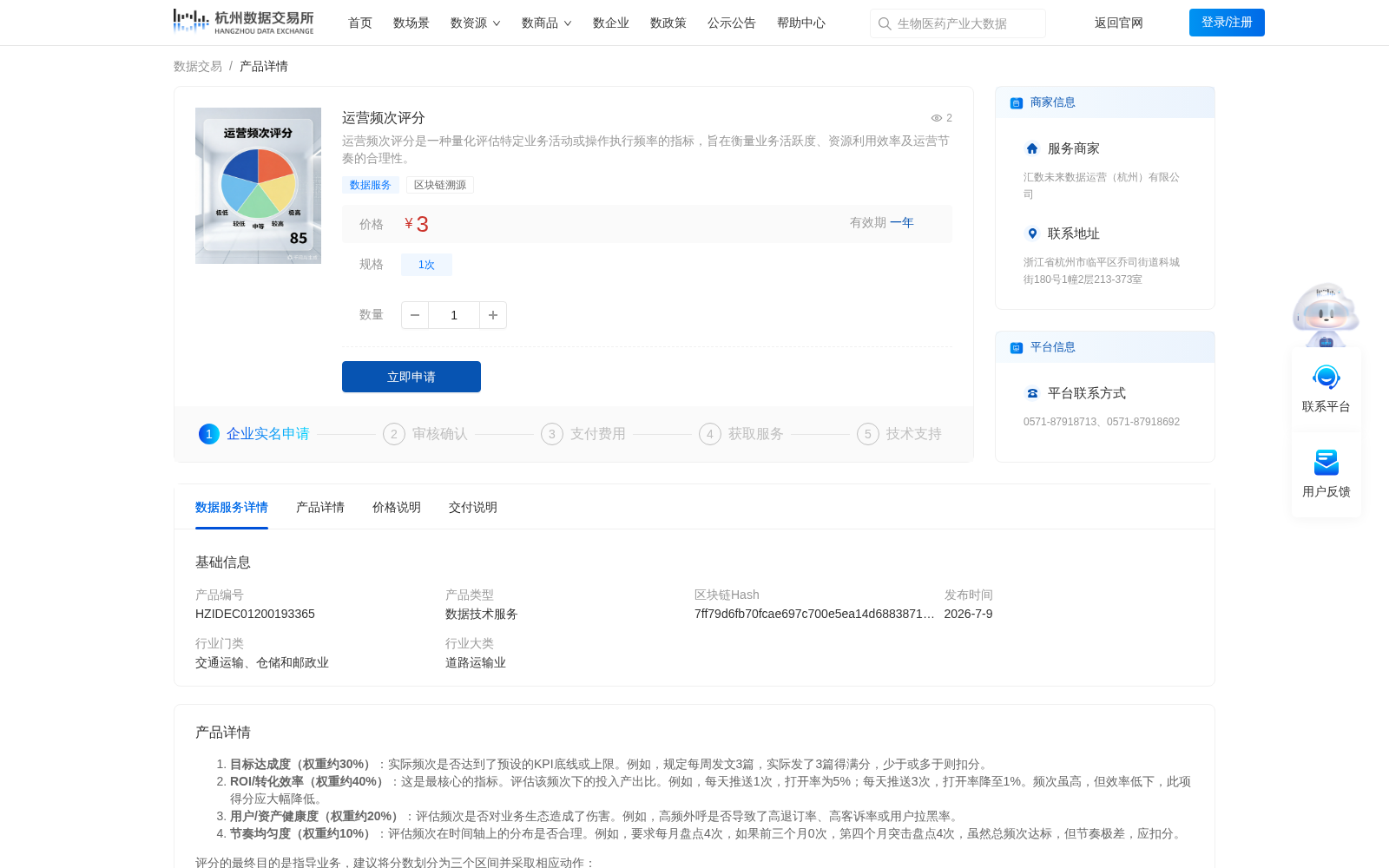Click merchant name 汇数未来数据运营

click(1102, 186)
